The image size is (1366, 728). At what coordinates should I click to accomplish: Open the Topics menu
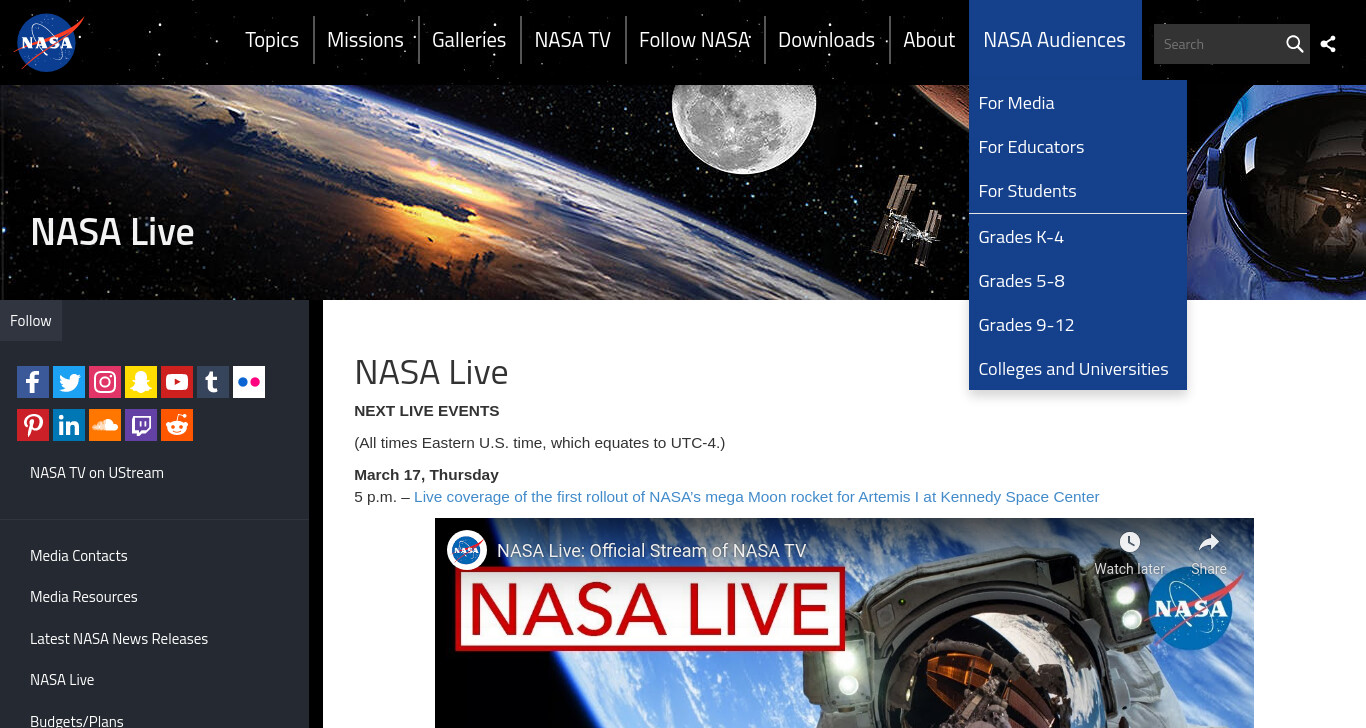272,40
